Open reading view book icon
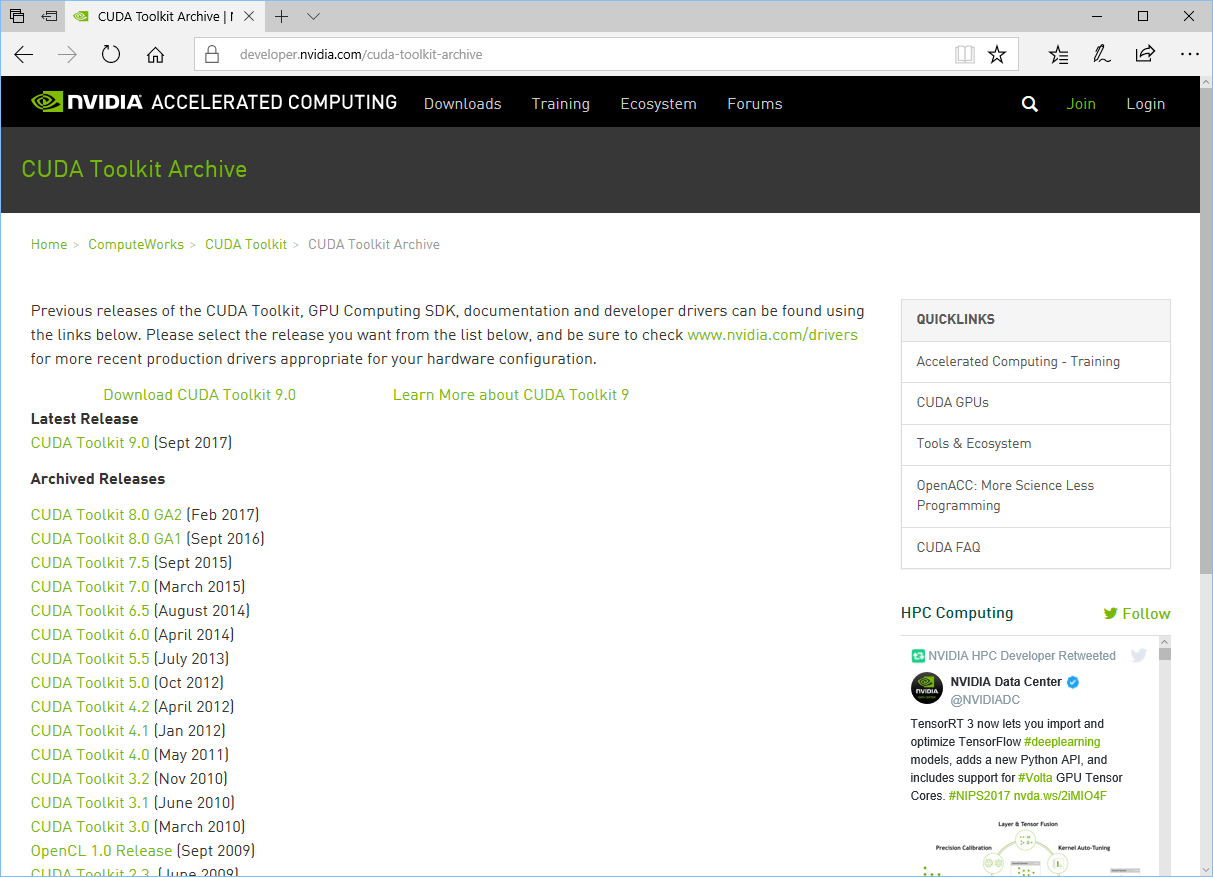The width and height of the screenshot is (1213, 877). (x=964, y=55)
